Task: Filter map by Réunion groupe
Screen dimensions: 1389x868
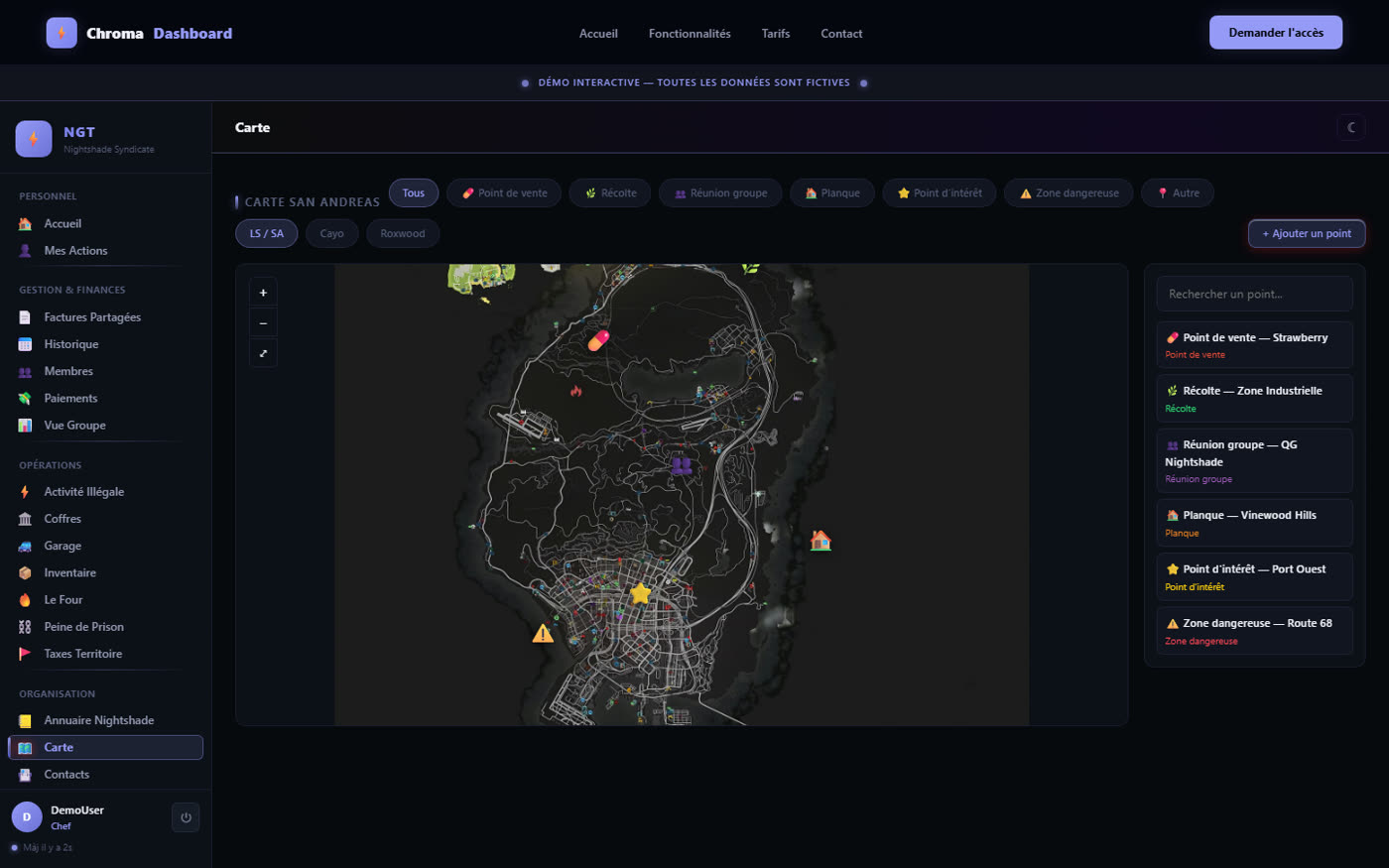Action: 720,192
